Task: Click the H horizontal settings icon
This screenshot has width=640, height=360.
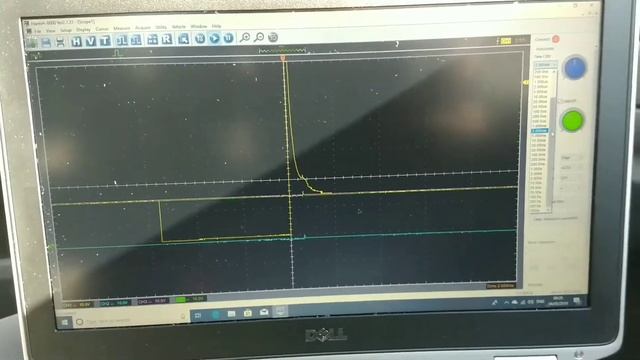Action: tap(76, 41)
